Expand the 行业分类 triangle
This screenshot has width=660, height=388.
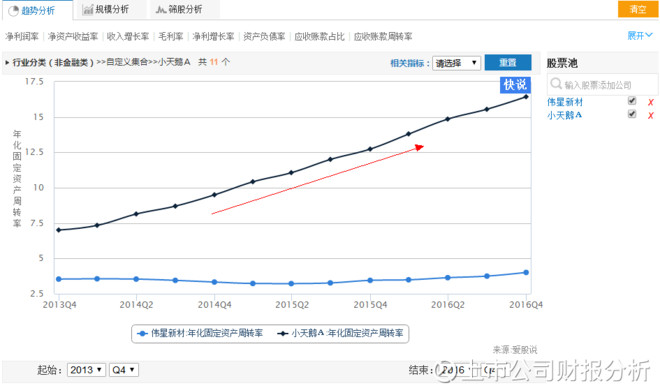click(x=7, y=63)
